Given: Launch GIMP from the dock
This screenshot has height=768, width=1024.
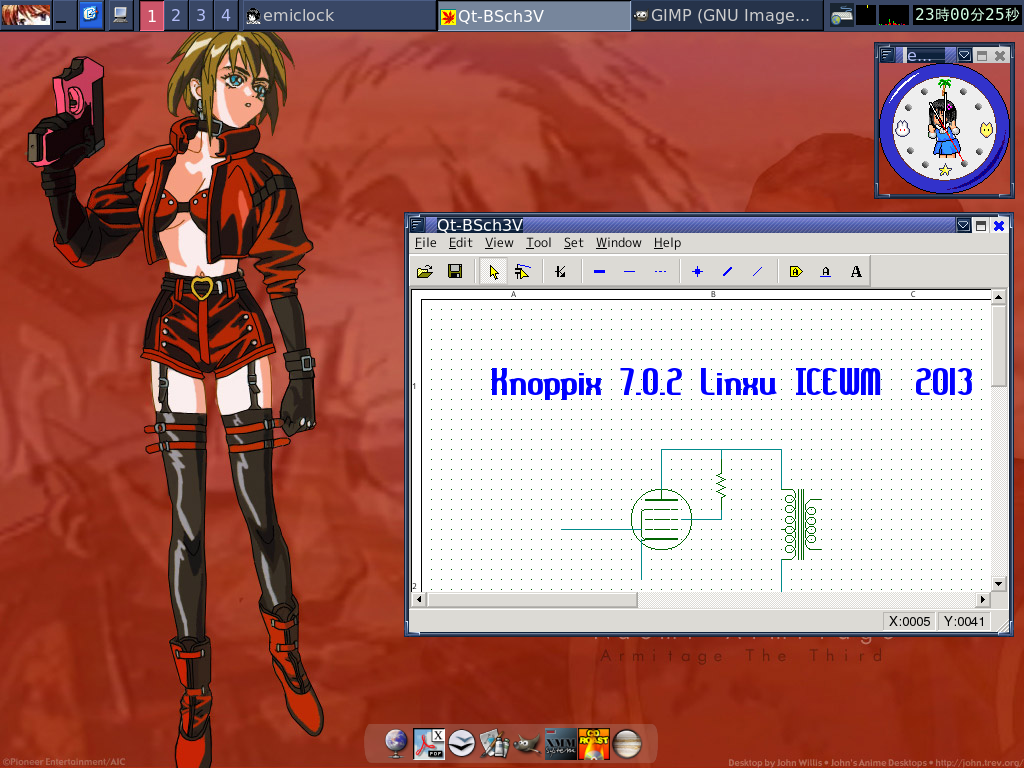Looking at the screenshot, I should click(x=527, y=744).
